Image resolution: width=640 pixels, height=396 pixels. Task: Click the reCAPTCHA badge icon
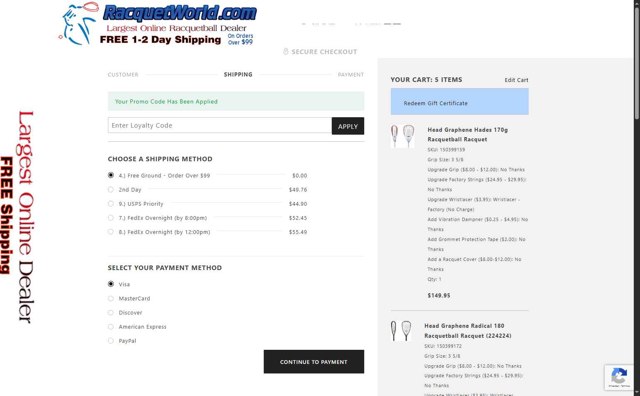[x=619, y=377]
